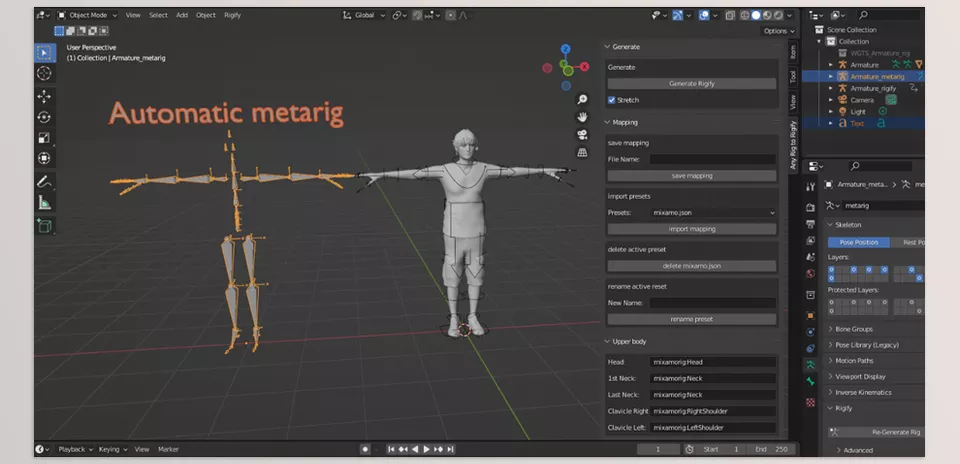The height and width of the screenshot is (464, 960).
Task: Select the Scale tool
Action: pos(45,138)
